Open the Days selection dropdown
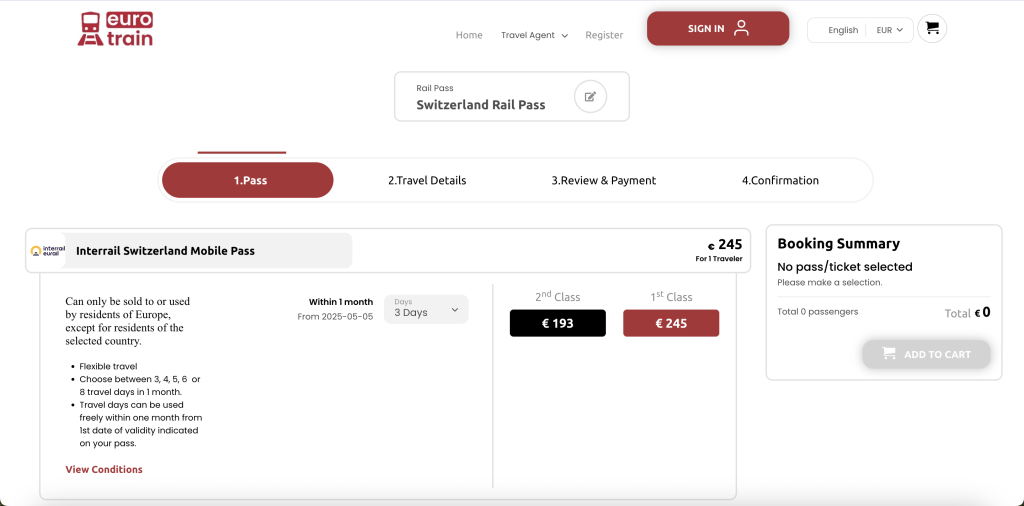Image resolution: width=1024 pixels, height=506 pixels. click(x=426, y=309)
